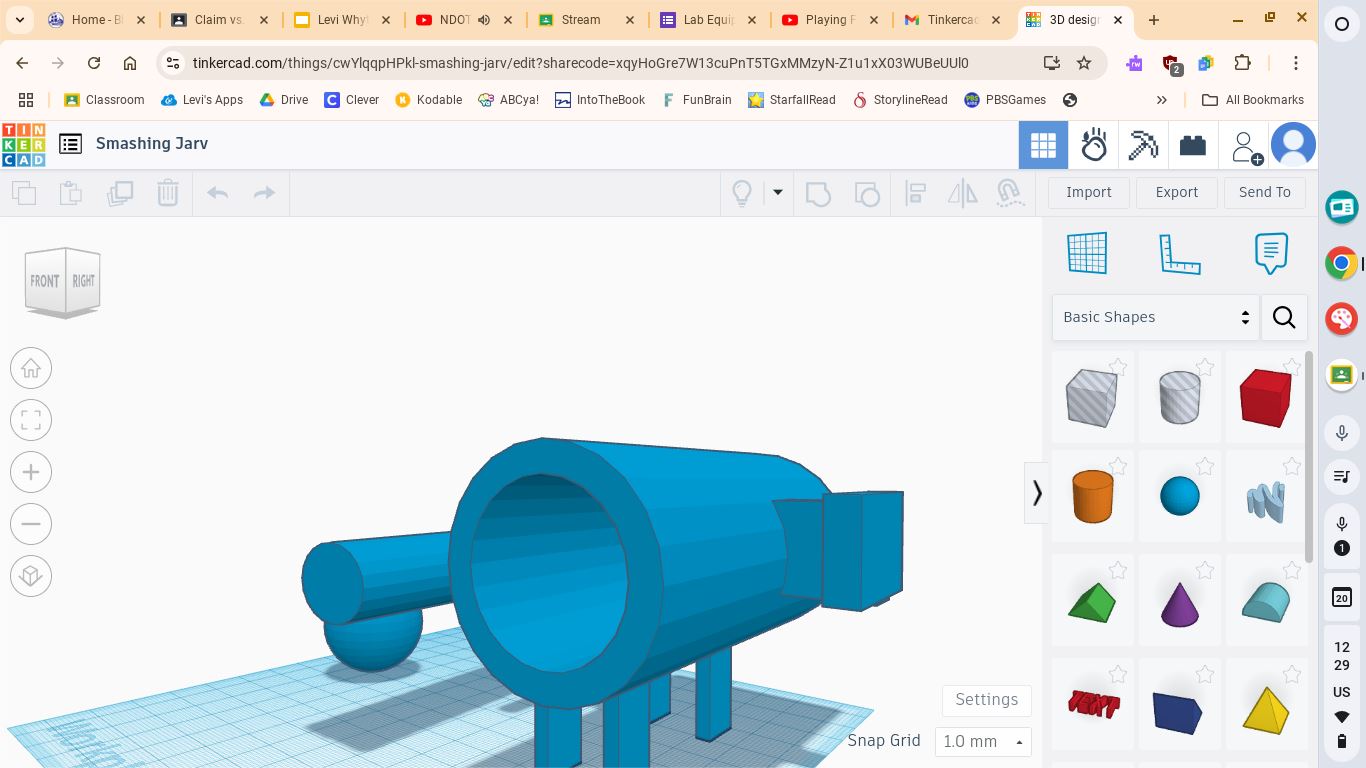The width and height of the screenshot is (1366, 768).
Task: Open the Sim Lab workspace icon
Action: [x=1094, y=145]
